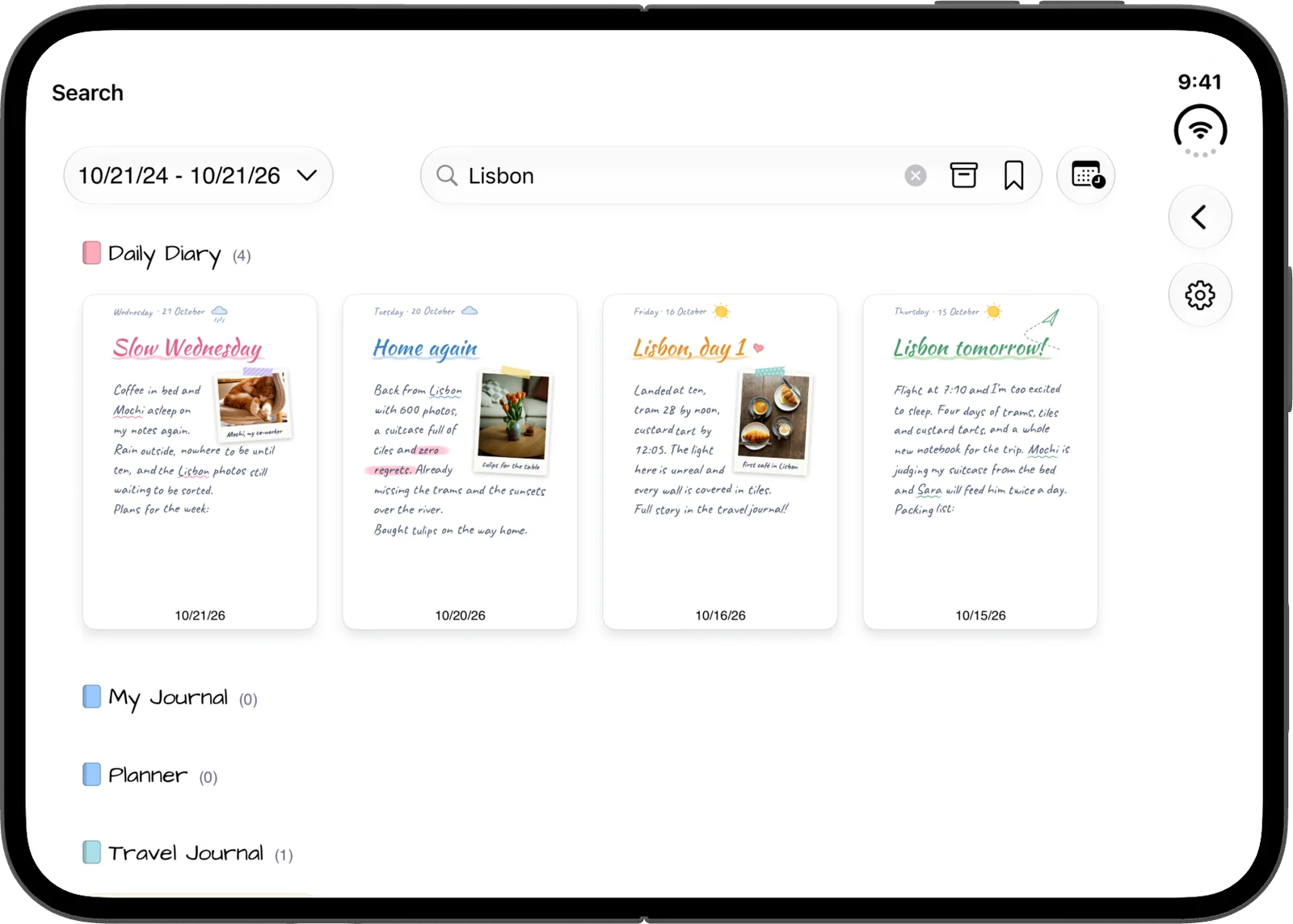Open the Lisbon tomorrow! page
The width and height of the screenshot is (1293, 924).
click(980, 461)
